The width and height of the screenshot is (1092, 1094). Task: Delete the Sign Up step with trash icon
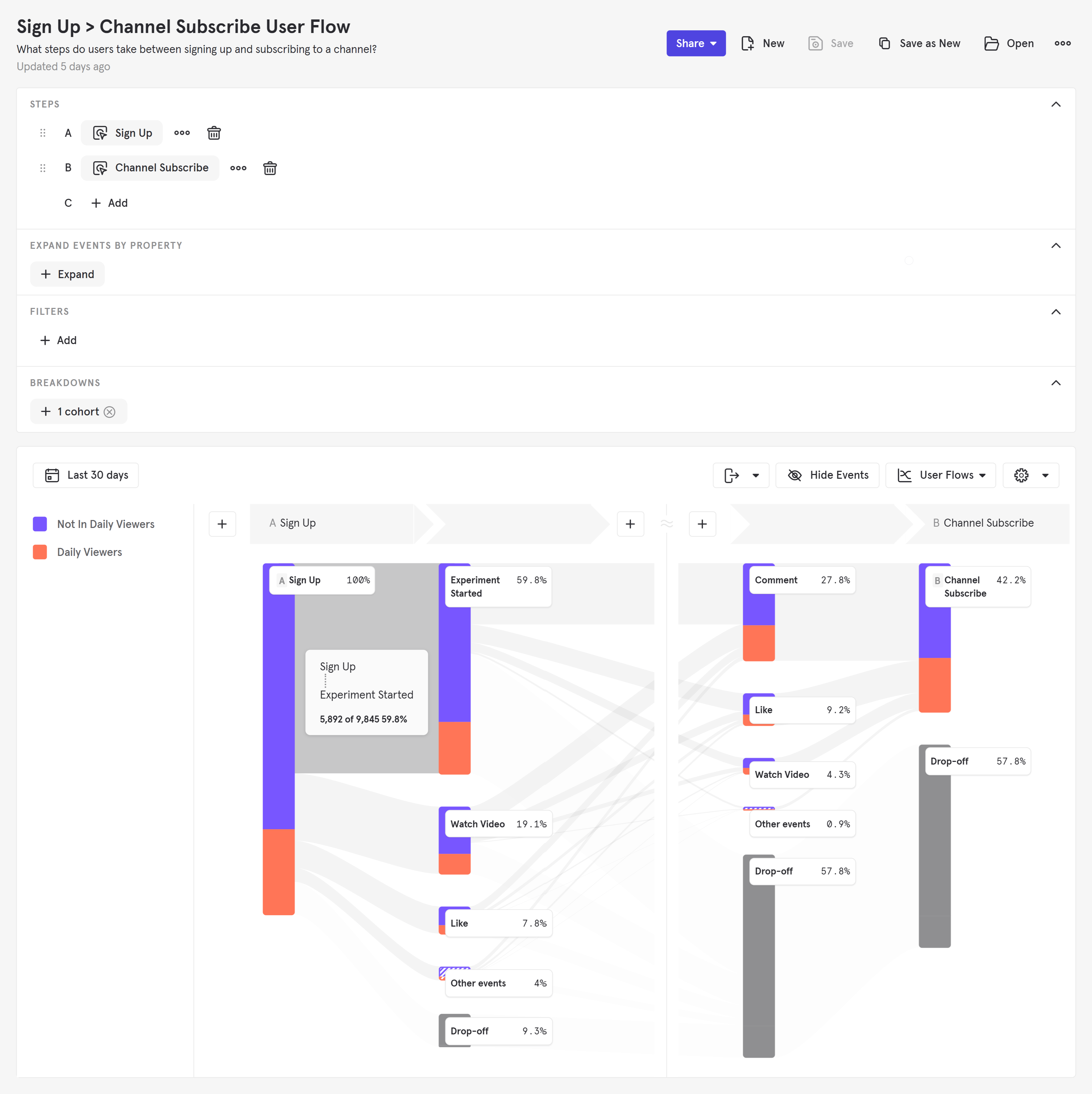(213, 133)
